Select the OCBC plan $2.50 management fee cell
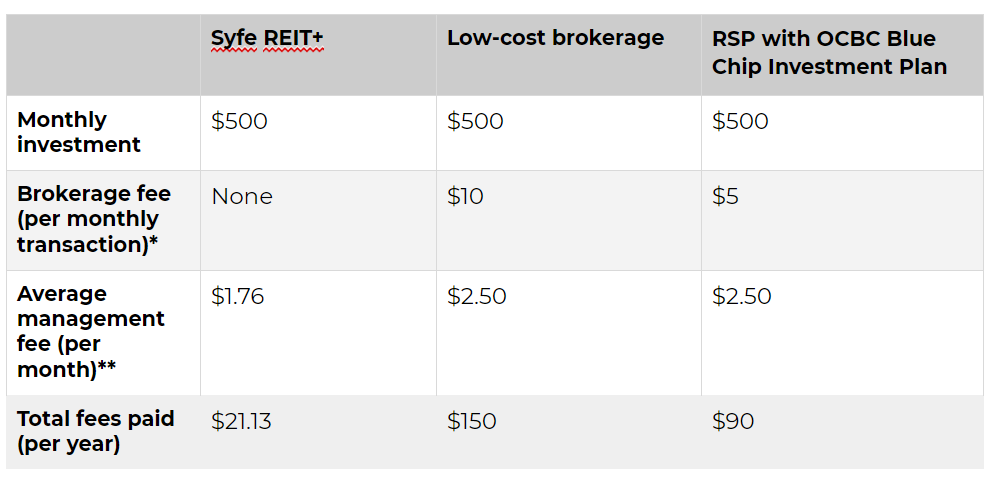 pyautogui.click(x=842, y=332)
